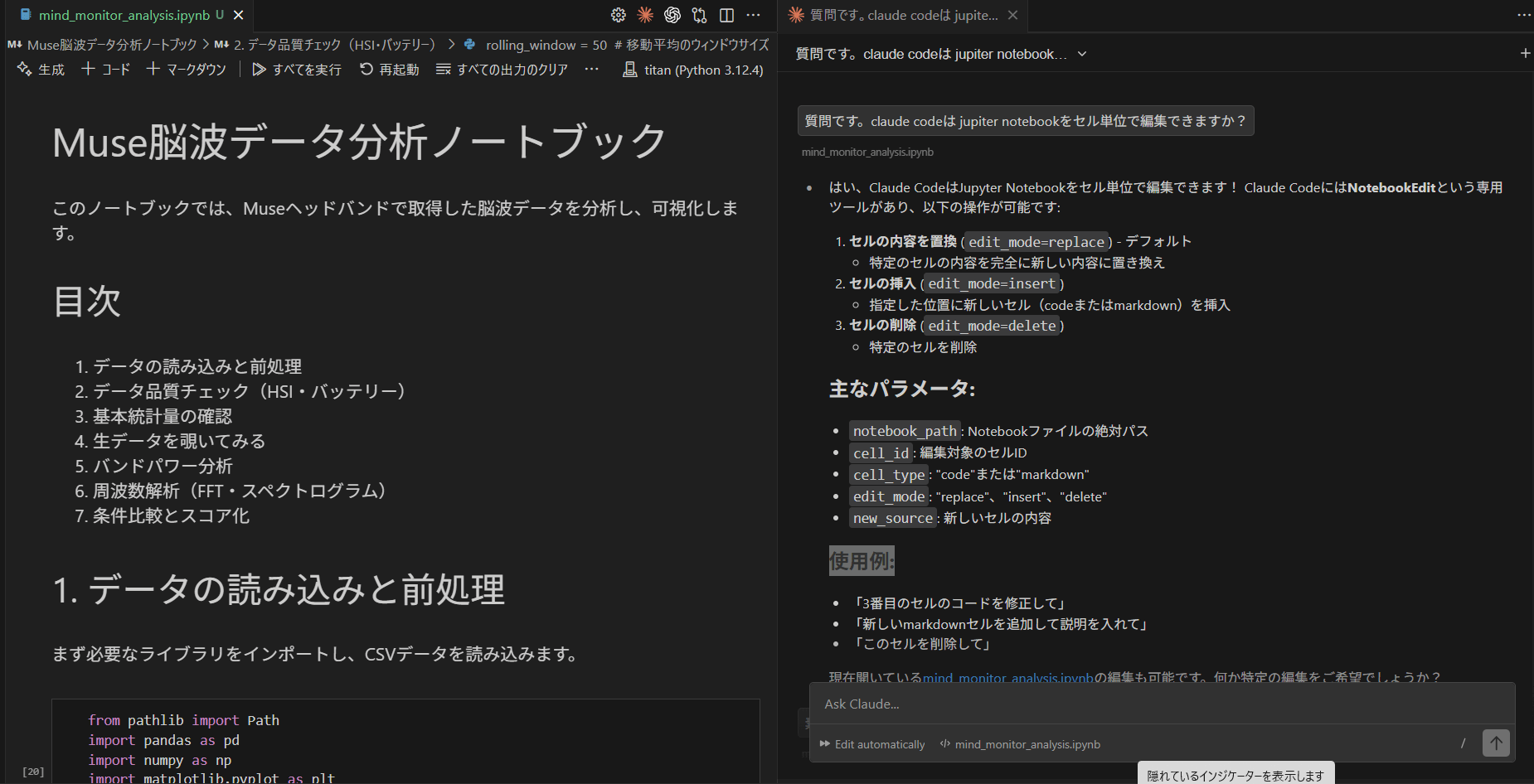Open slash commands menu in chat input
This screenshot has height=784, width=1534.
click(x=1463, y=743)
